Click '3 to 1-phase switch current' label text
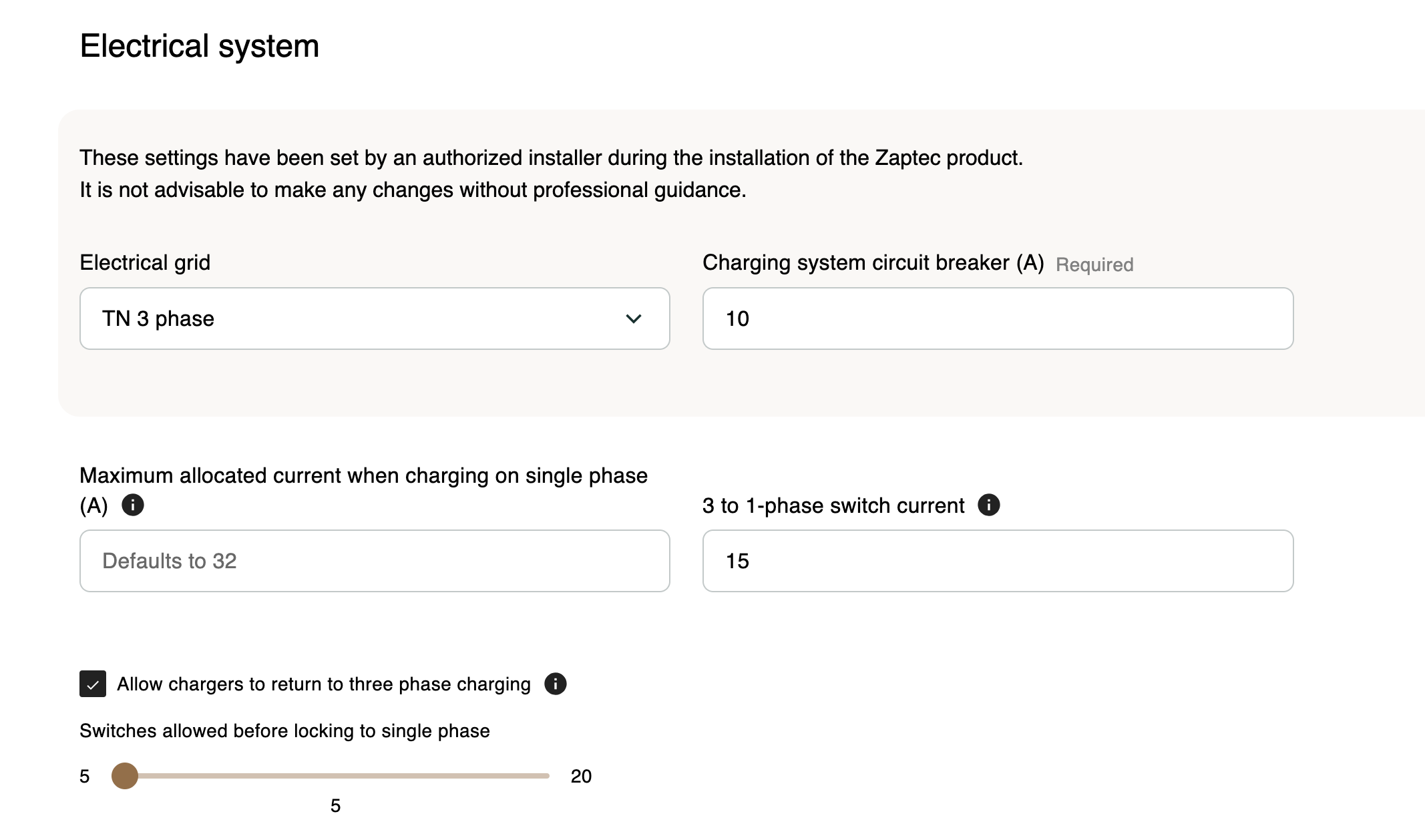Screen dimensions: 1425x840 pyautogui.click(x=833, y=505)
